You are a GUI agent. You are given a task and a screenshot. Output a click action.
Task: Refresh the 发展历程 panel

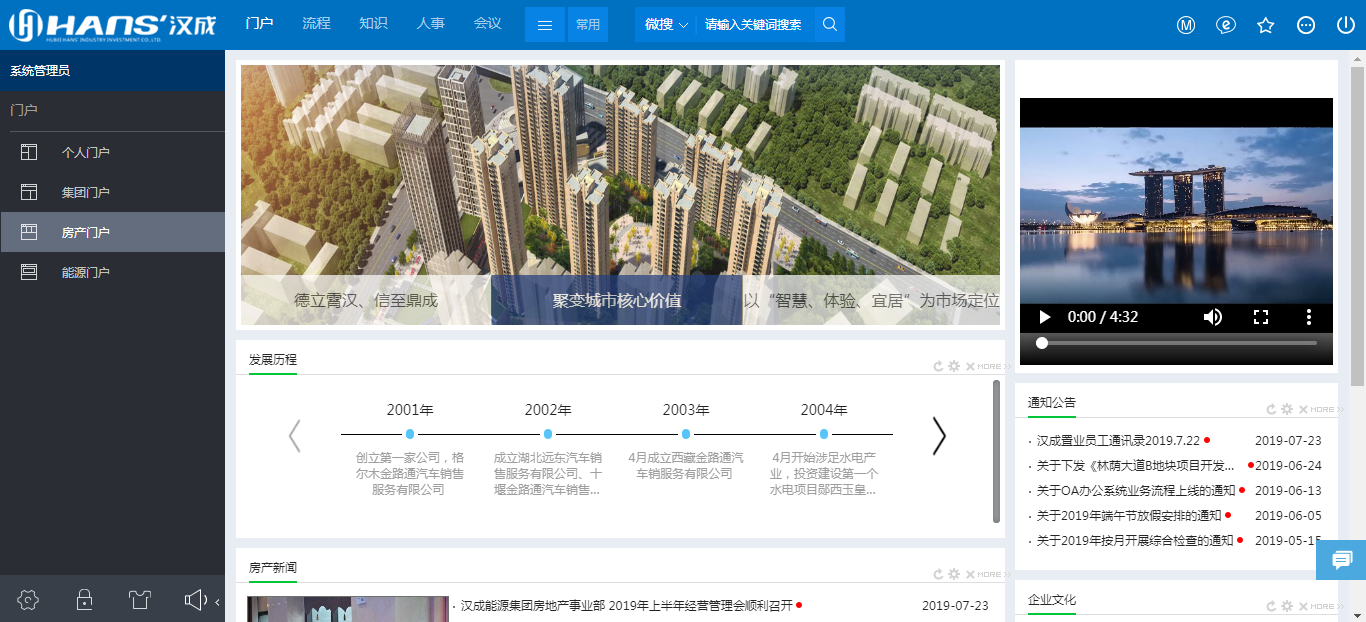(x=938, y=367)
